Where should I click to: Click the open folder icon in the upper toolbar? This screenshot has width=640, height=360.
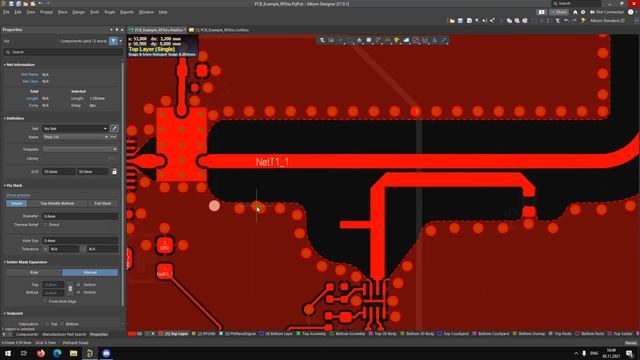click(452, 20)
